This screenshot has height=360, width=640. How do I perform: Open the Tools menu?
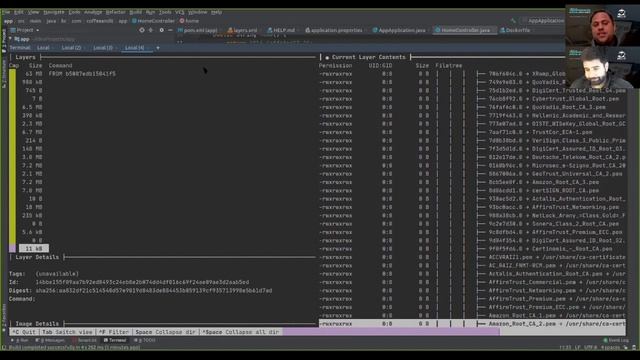pyautogui.click(x=165, y=12)
